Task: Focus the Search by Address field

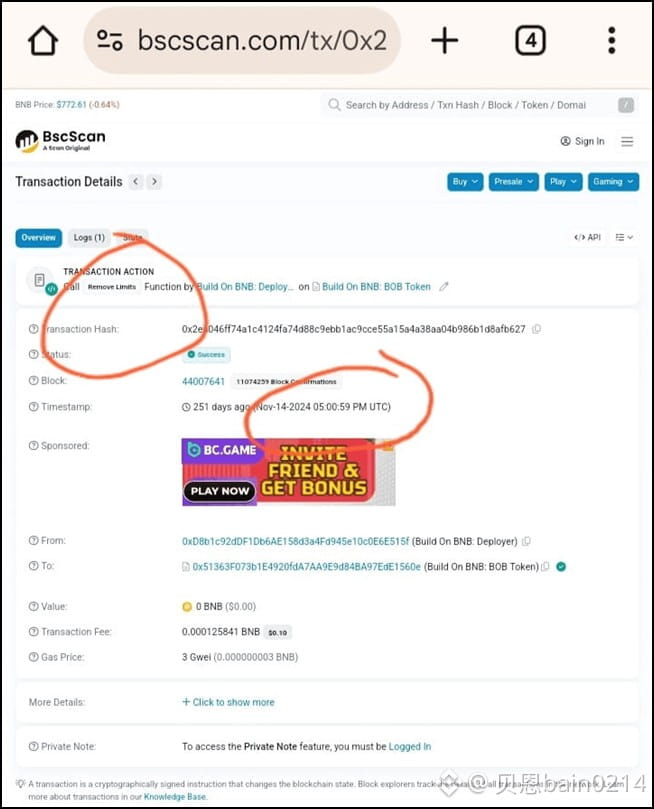Action: coord(480,105)
